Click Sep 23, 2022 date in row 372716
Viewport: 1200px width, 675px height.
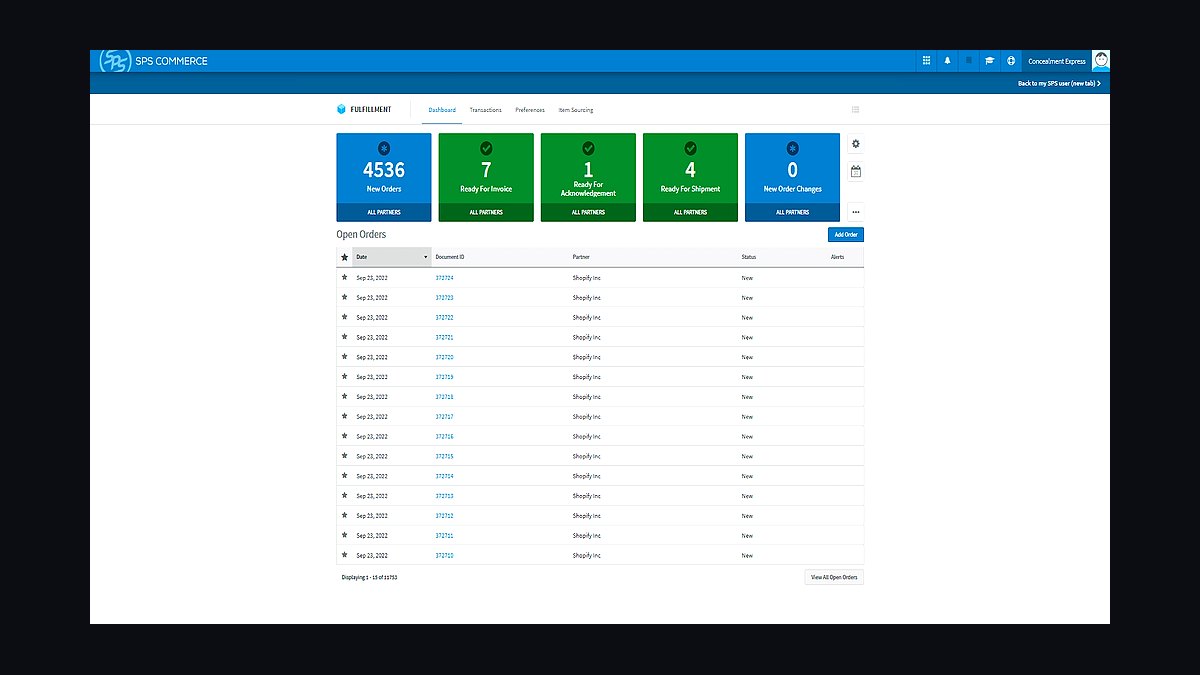pyautogui.click(x=372, y=436)
